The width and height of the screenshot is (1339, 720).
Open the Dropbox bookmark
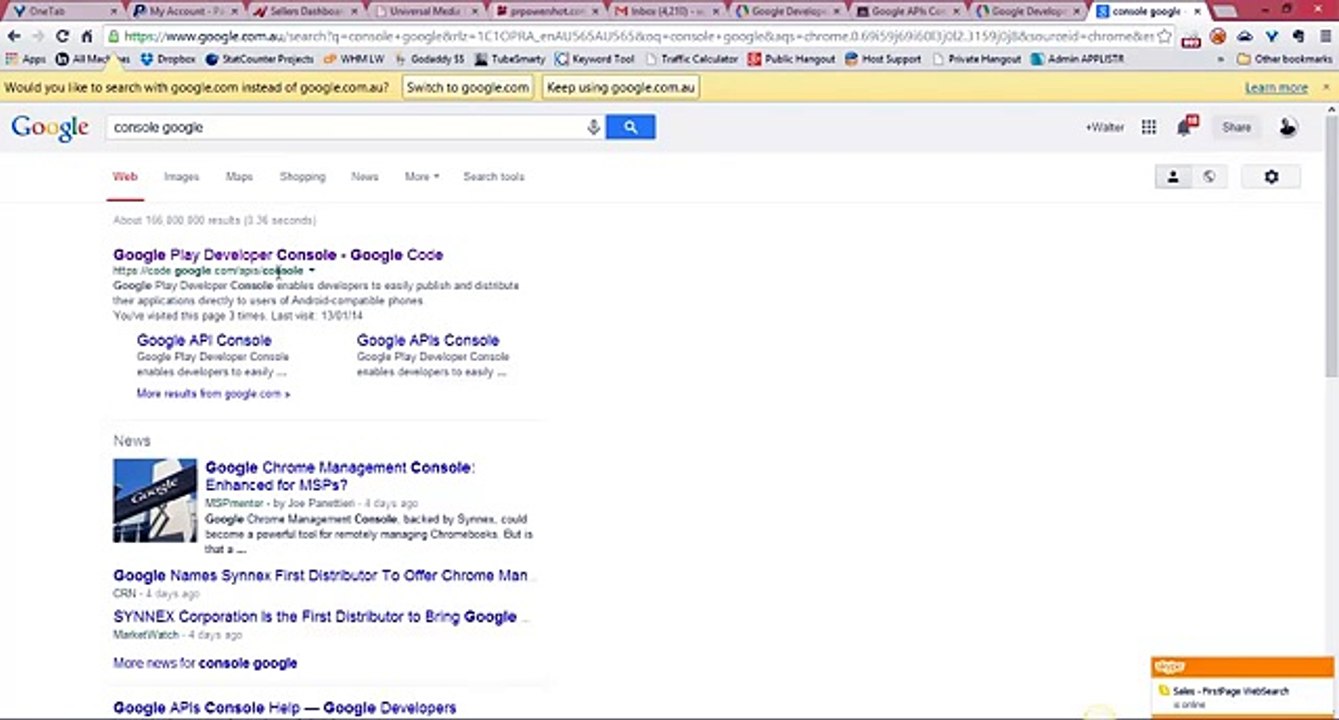168,59
